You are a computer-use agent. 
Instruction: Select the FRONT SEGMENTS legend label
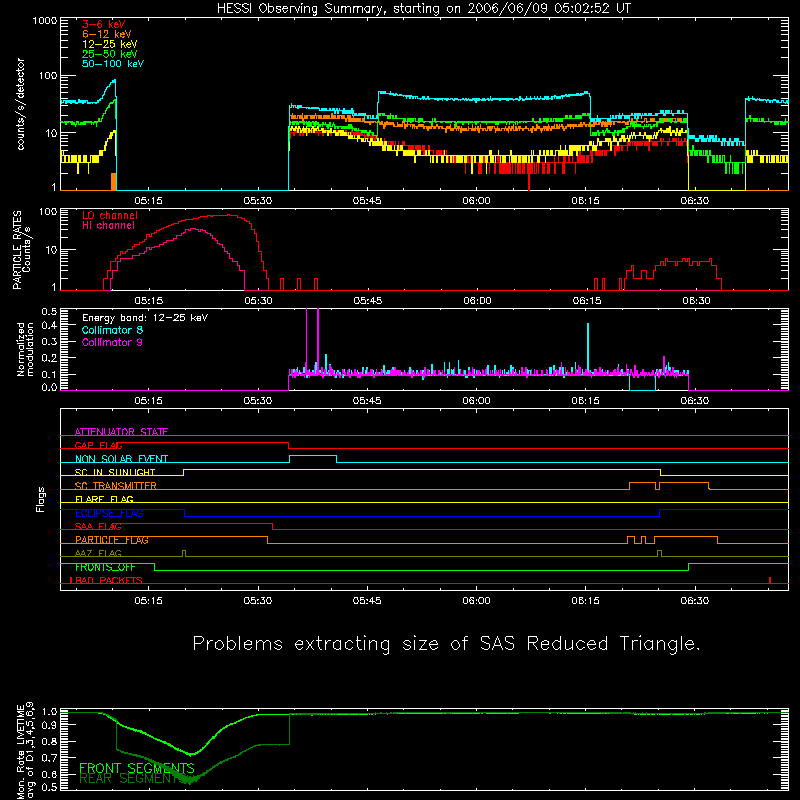137,768
